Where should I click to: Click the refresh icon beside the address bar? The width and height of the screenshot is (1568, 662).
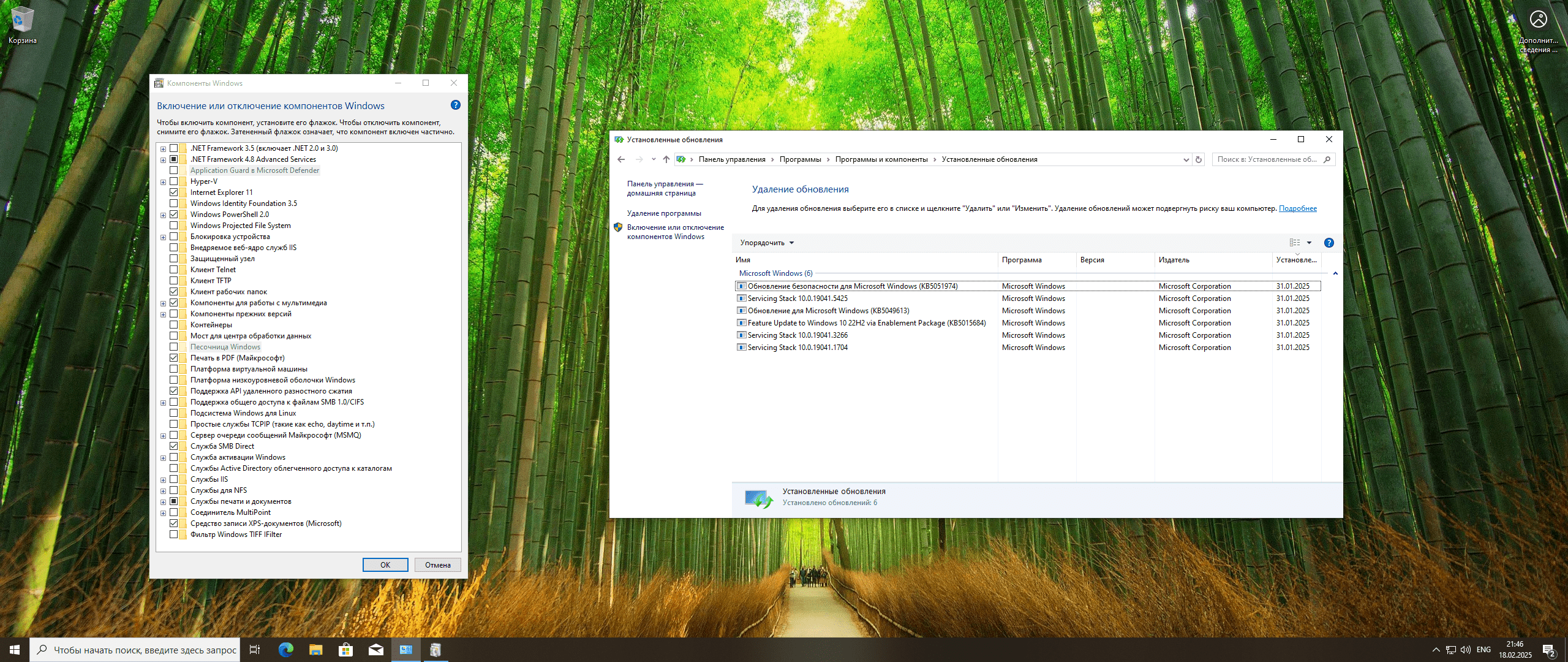tap(1199, 159)
